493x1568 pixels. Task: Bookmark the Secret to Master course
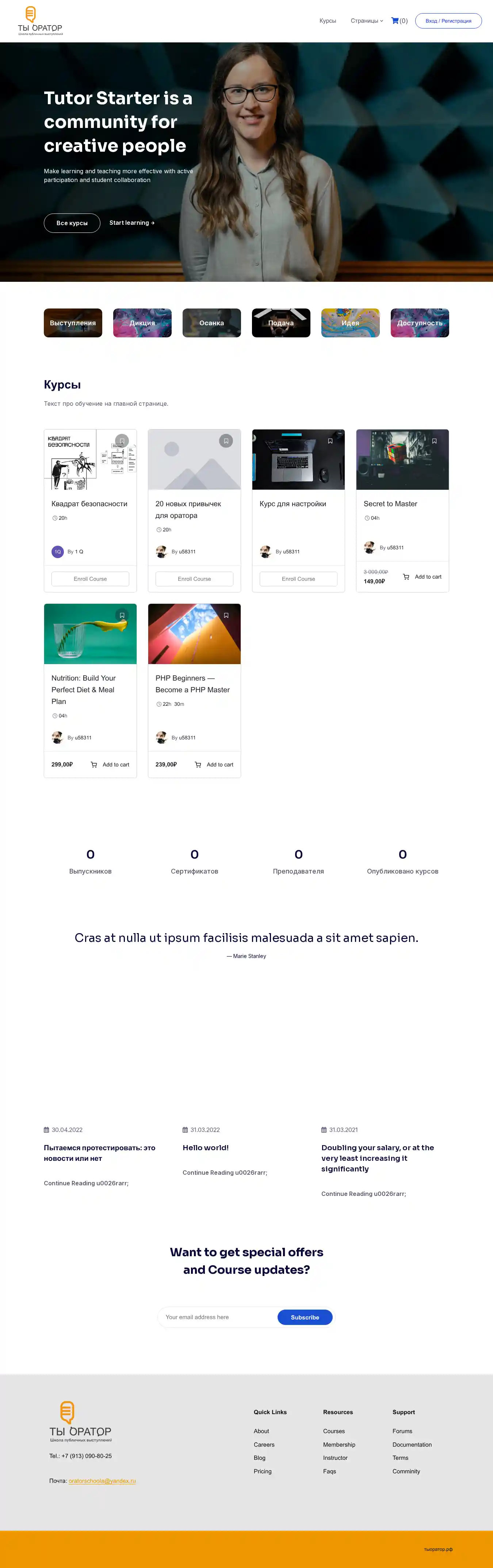[434, 441]
